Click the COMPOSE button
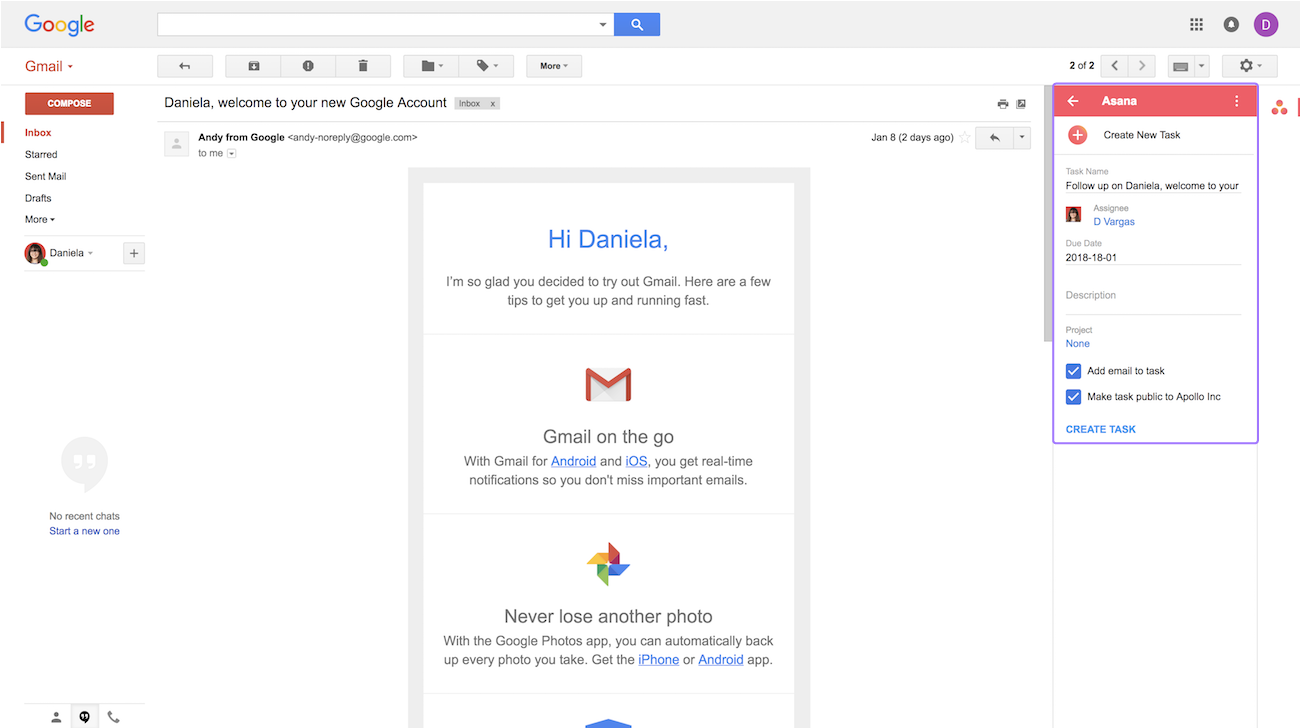Viewport: 1300px width, 728px height. point(69,103)
